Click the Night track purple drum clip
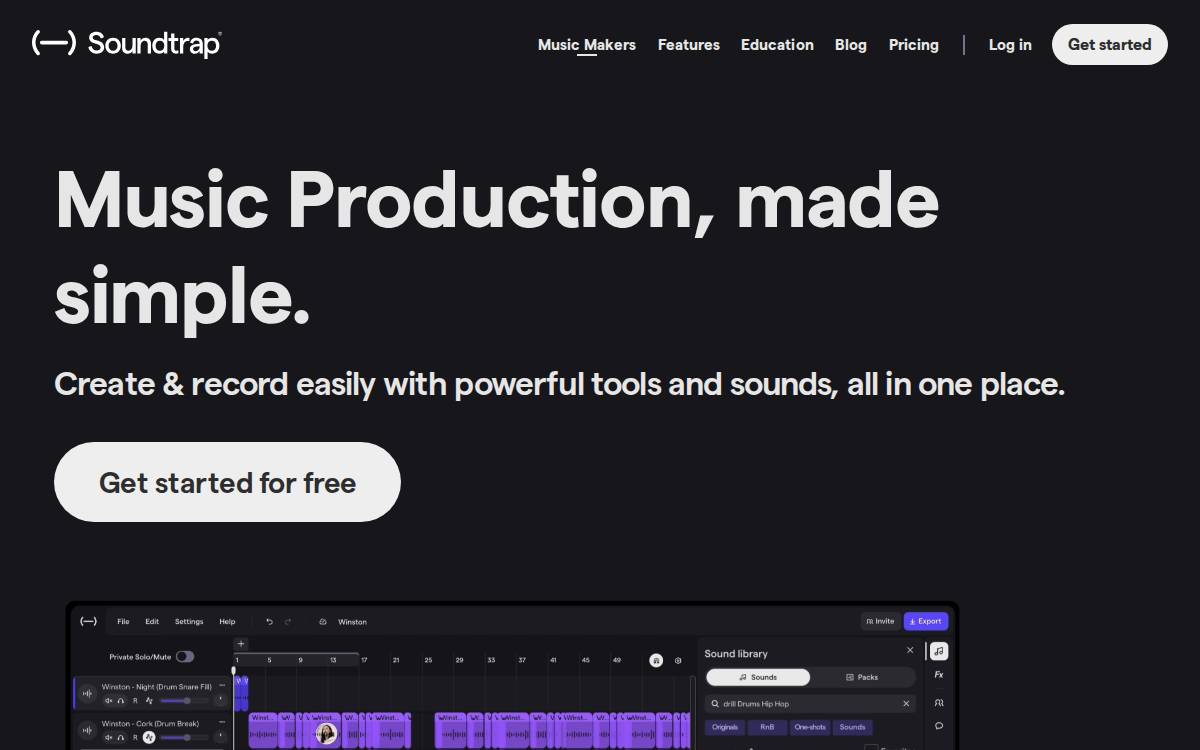The height and width of the screenshot is (750, 1200). click(x=241, y=693)
